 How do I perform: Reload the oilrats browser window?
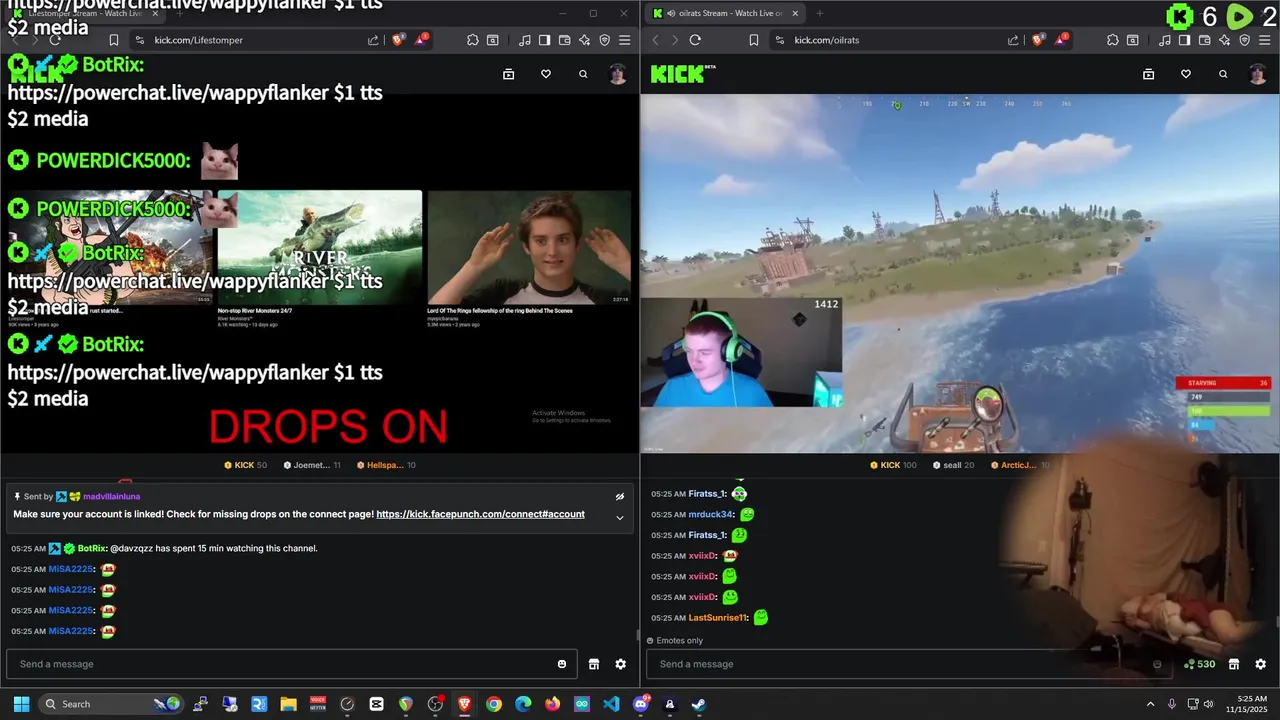click(695, 40)
